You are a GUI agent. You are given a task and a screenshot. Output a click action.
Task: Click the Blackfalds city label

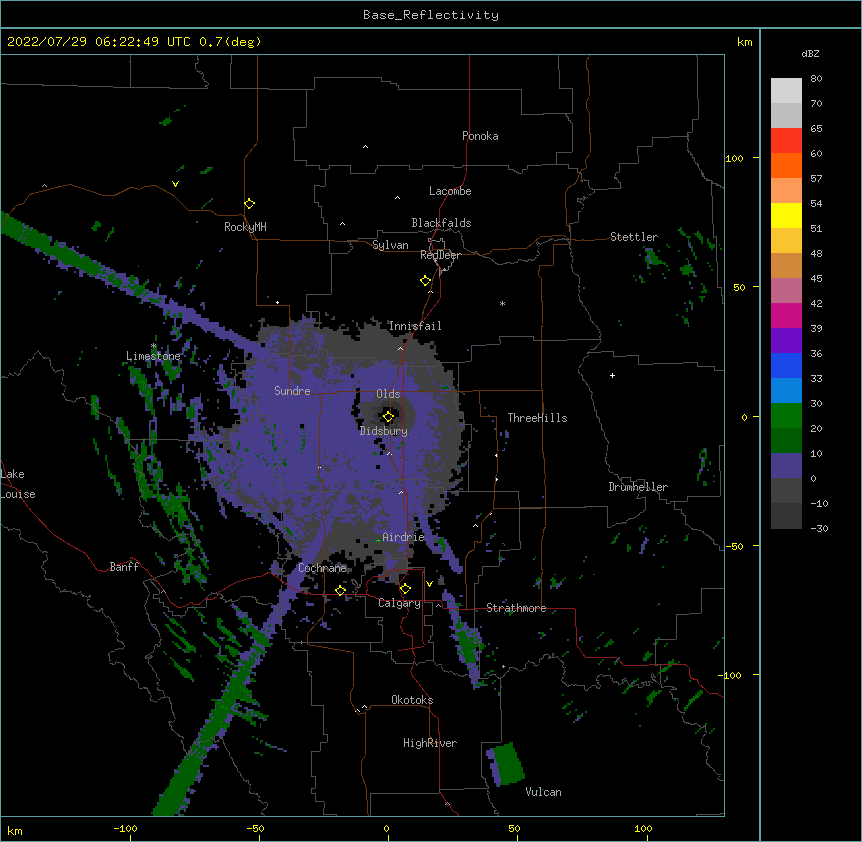441,223
